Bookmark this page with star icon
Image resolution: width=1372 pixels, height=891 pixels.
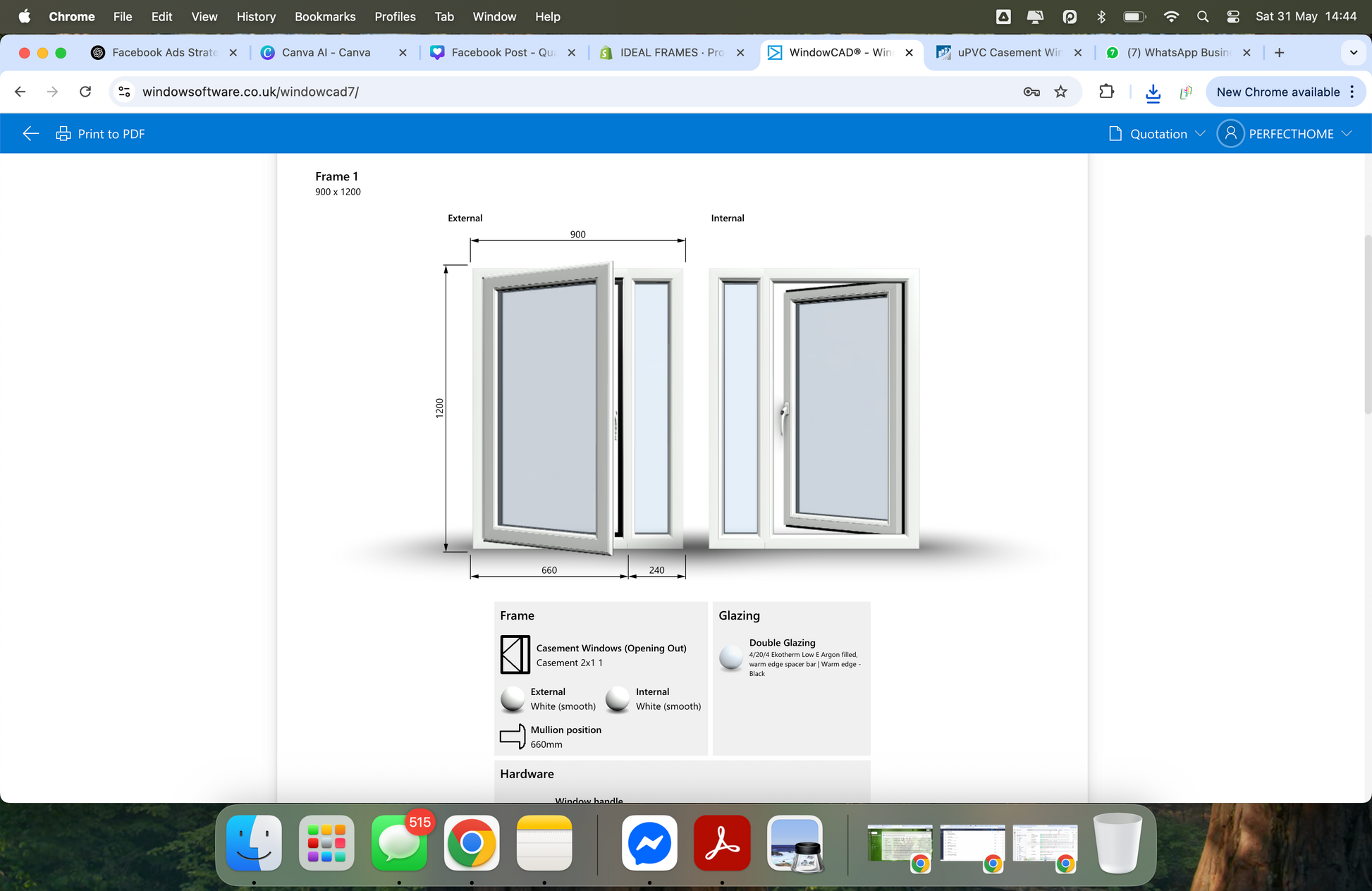tap(1060, 92)
